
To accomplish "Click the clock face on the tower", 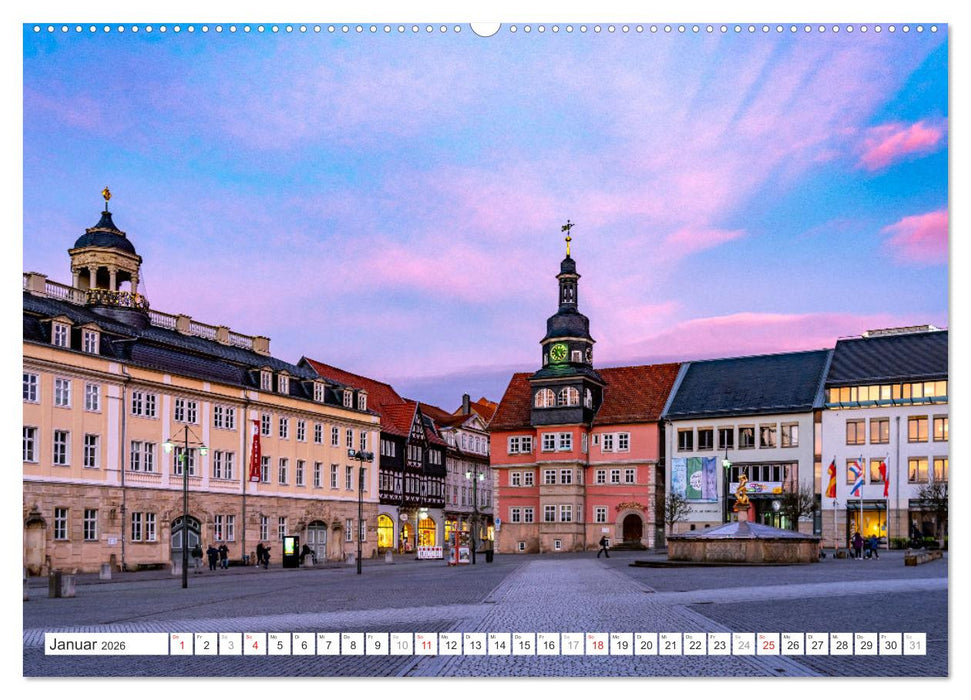I will click(x=560, y=352).
